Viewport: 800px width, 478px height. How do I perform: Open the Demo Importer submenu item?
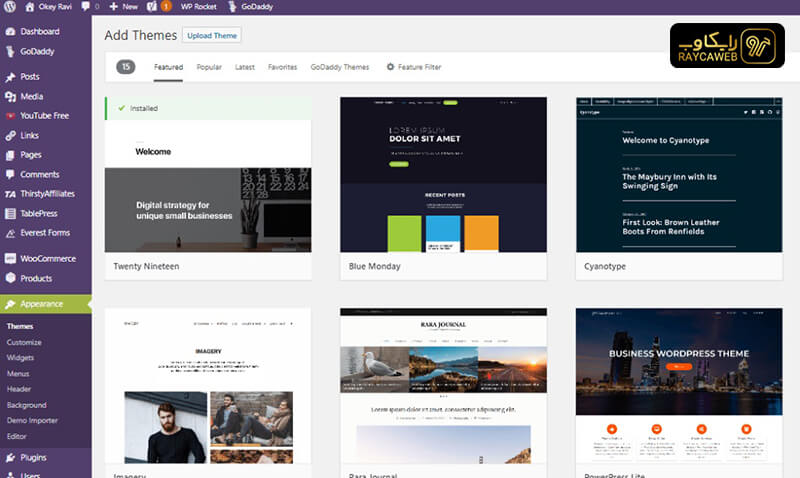32,420
